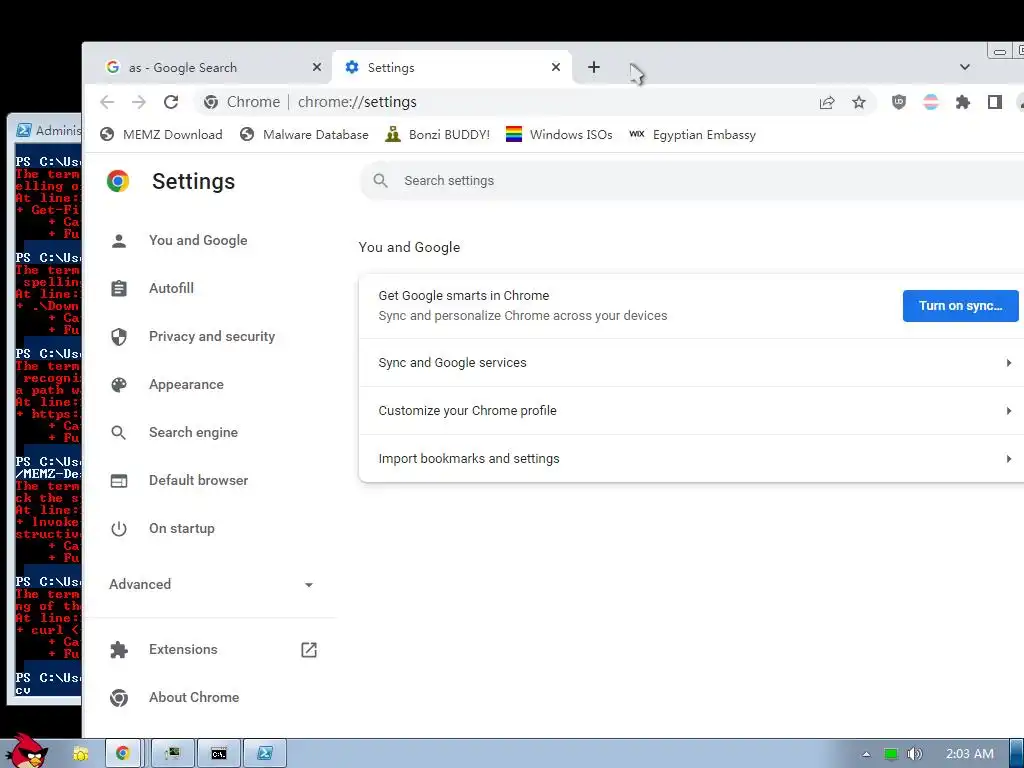Open the Bonzi BUDDY! bookmark

point(437,135)
